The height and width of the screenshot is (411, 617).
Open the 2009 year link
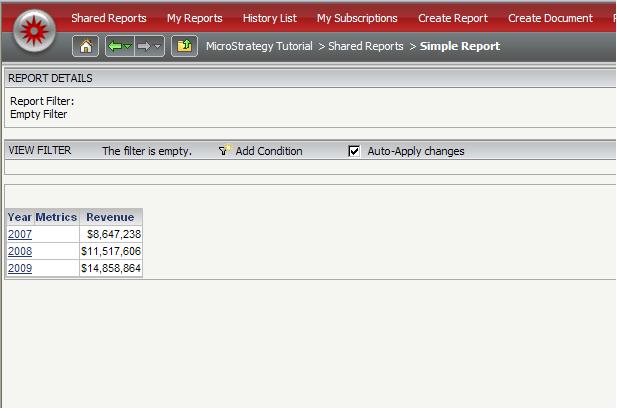pos(20,268)
